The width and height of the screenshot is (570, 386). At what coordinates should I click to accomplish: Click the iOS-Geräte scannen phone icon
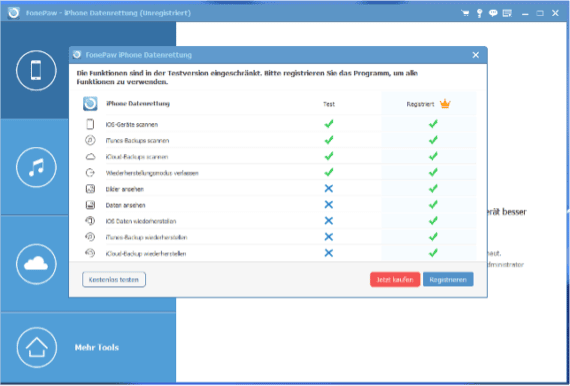click(90, 124)
